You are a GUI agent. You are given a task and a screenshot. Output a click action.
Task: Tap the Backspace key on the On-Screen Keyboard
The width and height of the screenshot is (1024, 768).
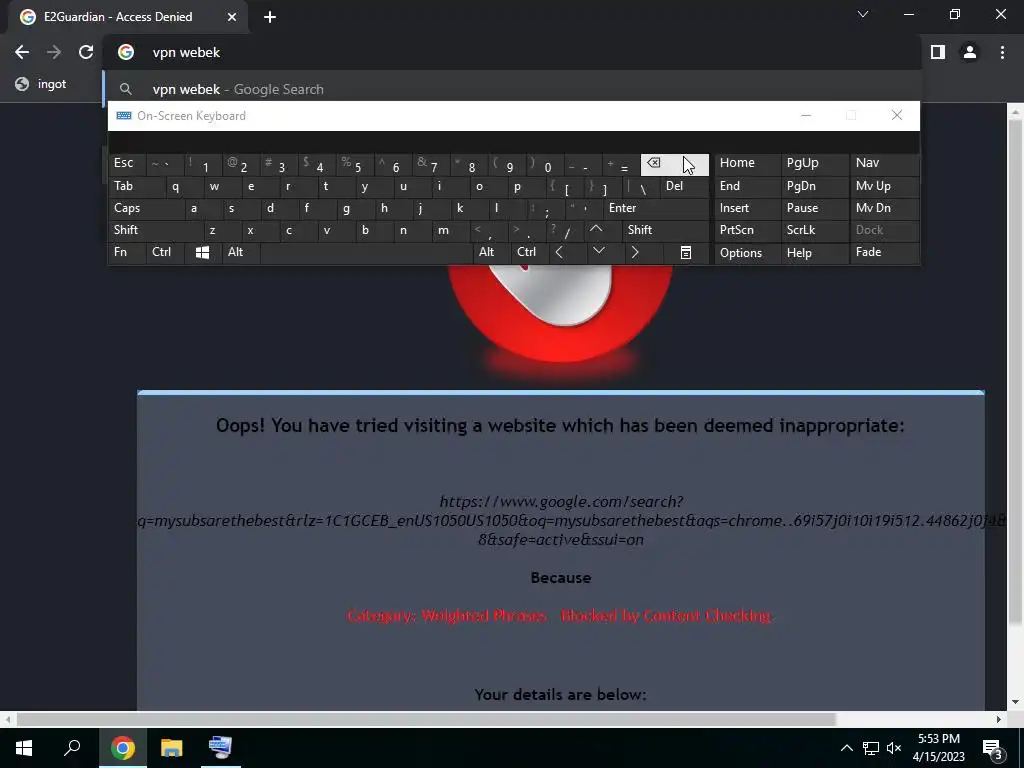[675, 165]
